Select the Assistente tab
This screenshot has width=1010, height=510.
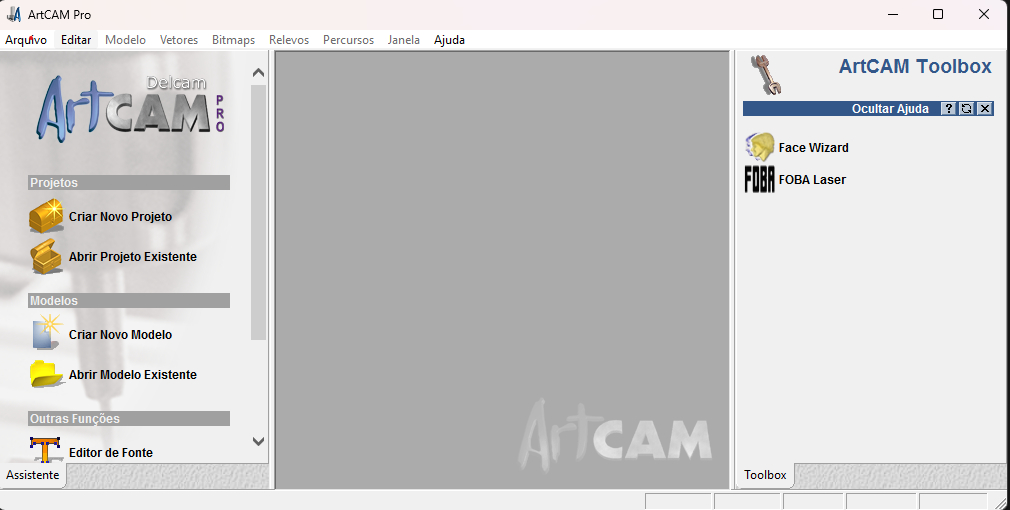point(33,475)
